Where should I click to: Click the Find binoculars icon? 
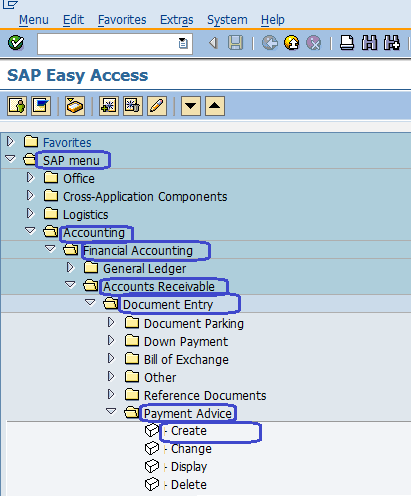(369, 43)
